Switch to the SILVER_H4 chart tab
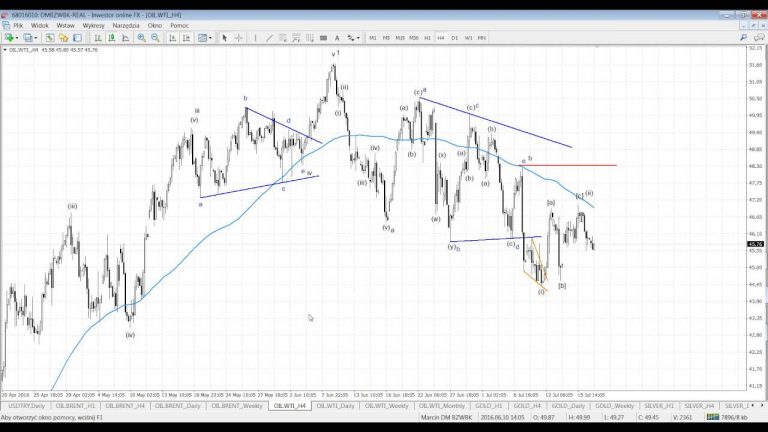Image resolution: width=768 pixels, height=432 pixels. tap(699, 406)
